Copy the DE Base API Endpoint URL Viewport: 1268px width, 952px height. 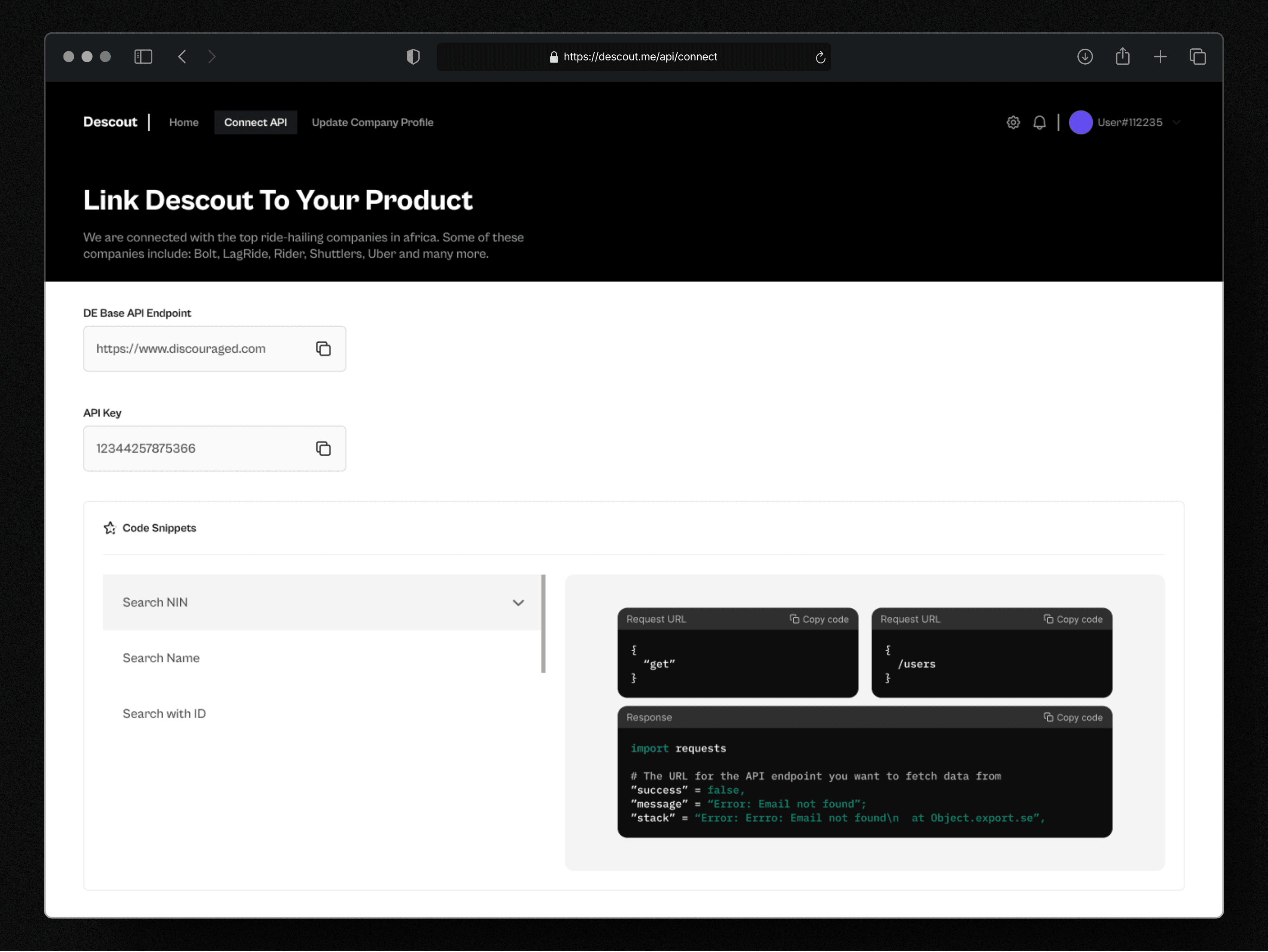(x=323, y=348)
